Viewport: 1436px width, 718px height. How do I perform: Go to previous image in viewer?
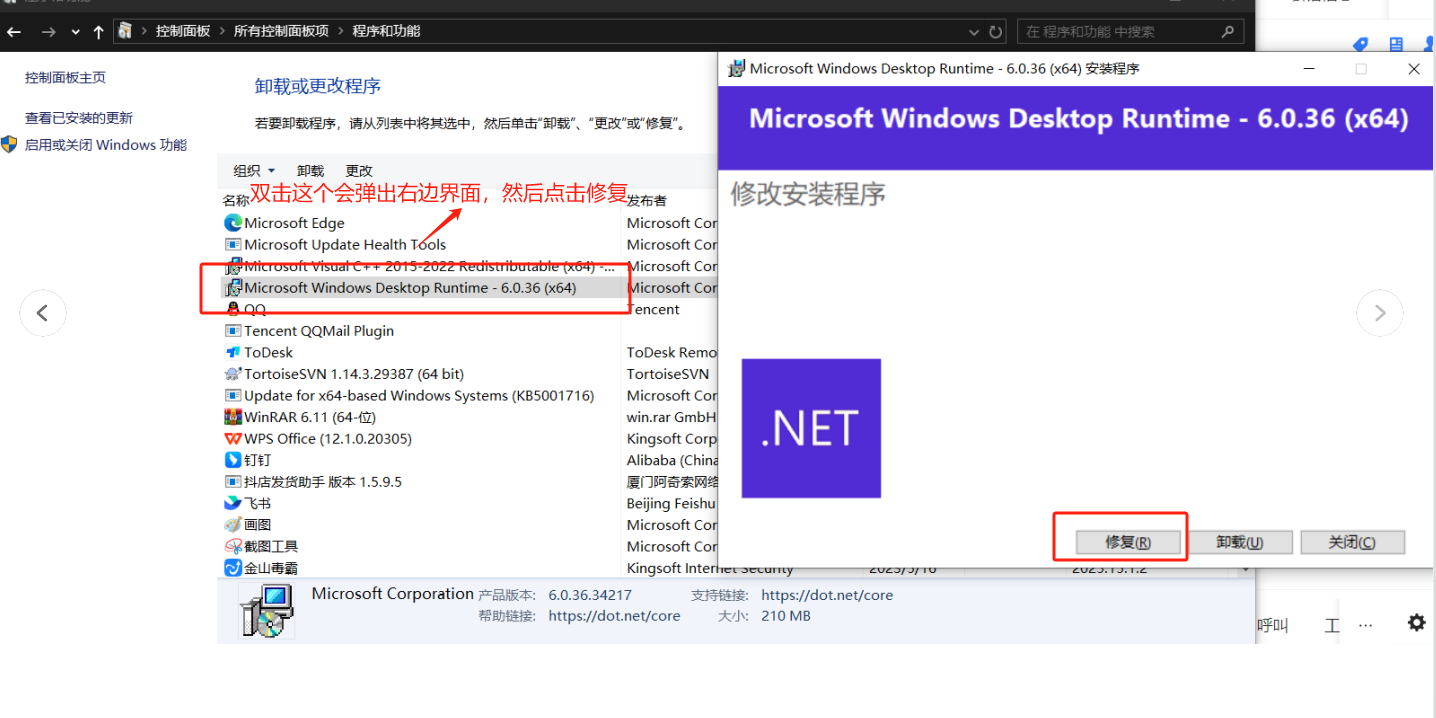43,313
